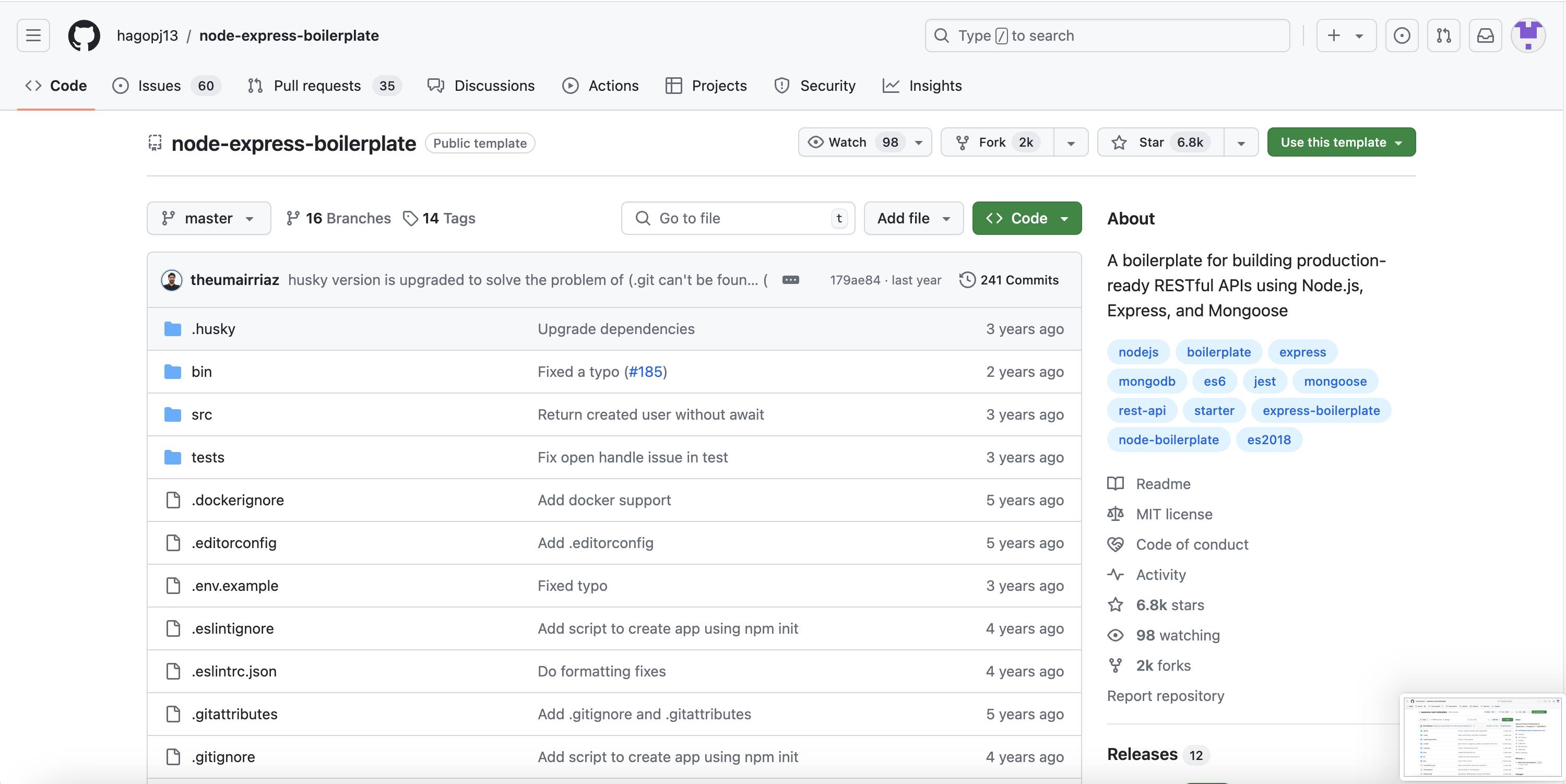Click the MIT license scale icon

pos(1116,514)
